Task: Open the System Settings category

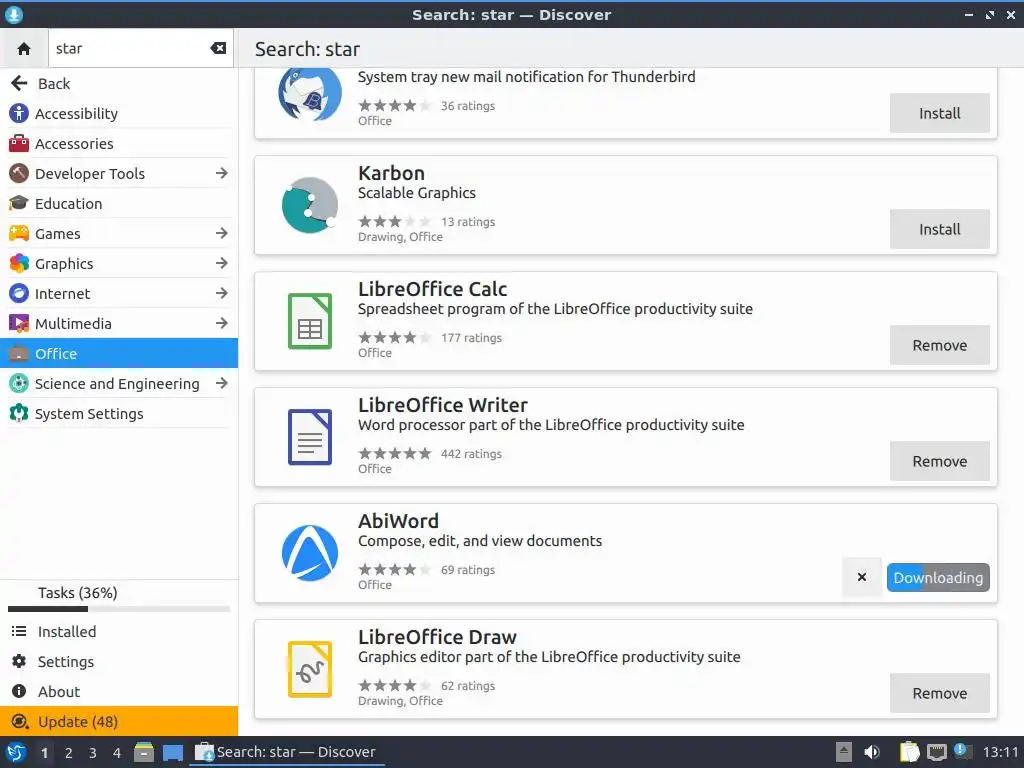Action: tap(119, 413)
